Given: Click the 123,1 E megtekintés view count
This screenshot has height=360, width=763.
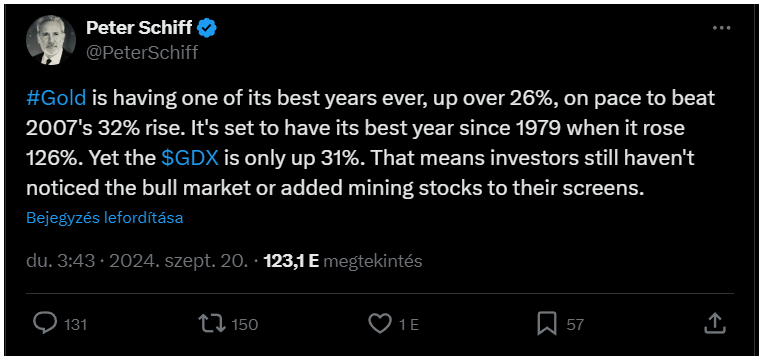Looking at the screenshot, I should pos(343,262).
